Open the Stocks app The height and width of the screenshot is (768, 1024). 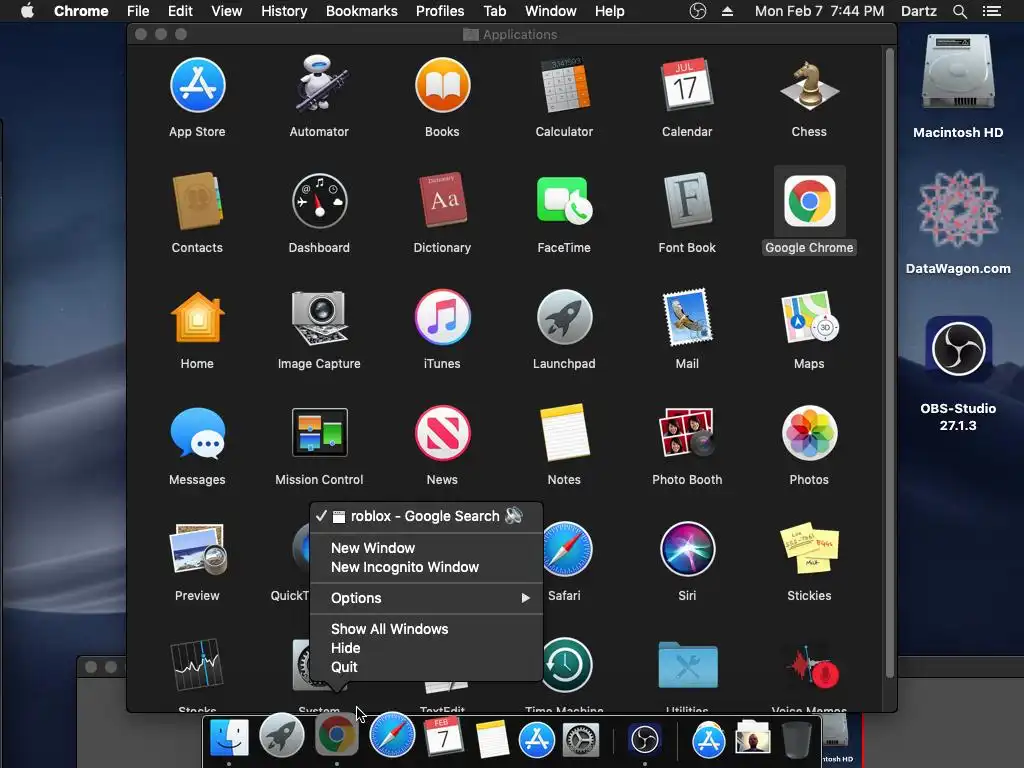tap(197, 665)
